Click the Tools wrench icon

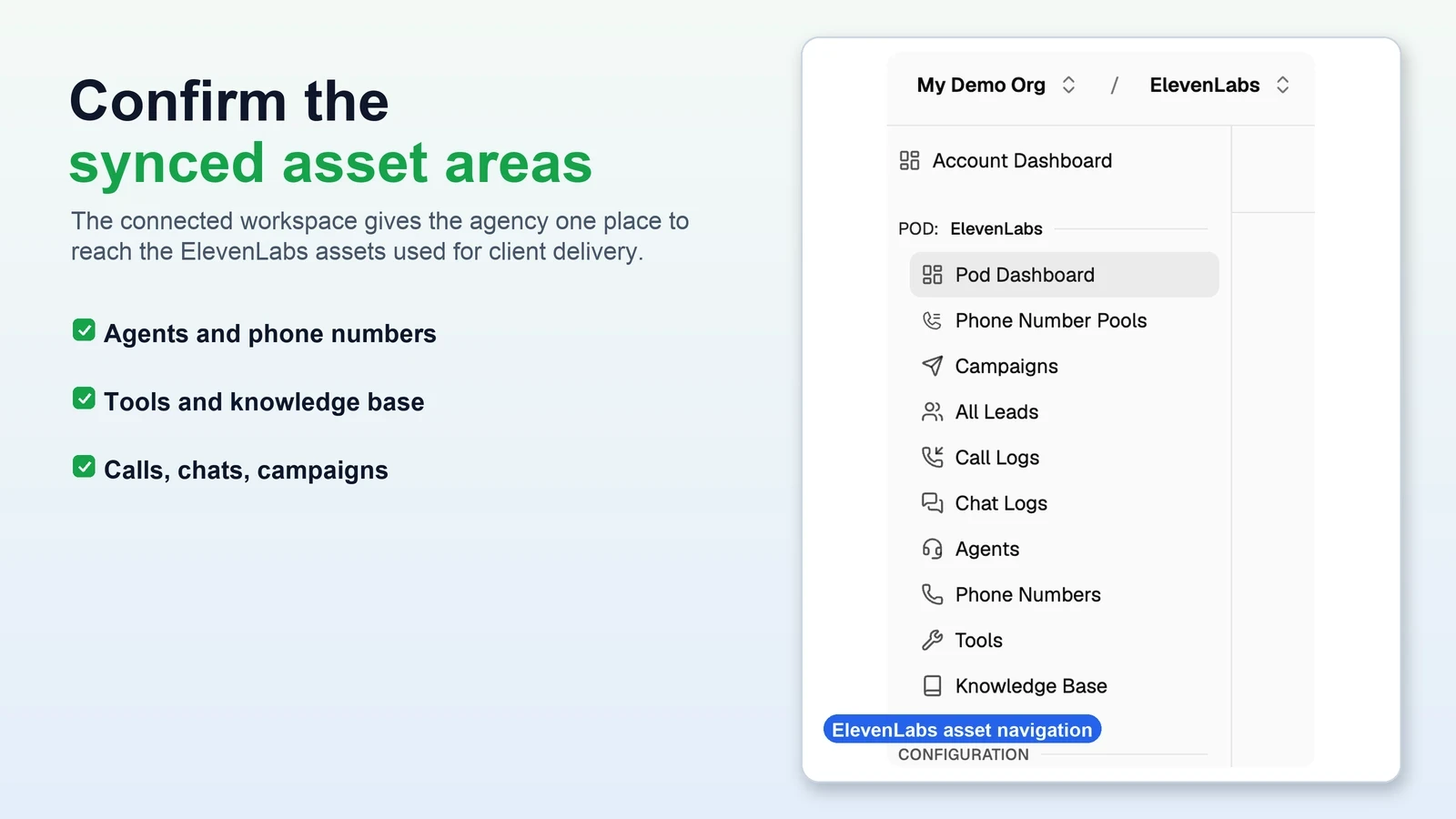coord(932,640)
